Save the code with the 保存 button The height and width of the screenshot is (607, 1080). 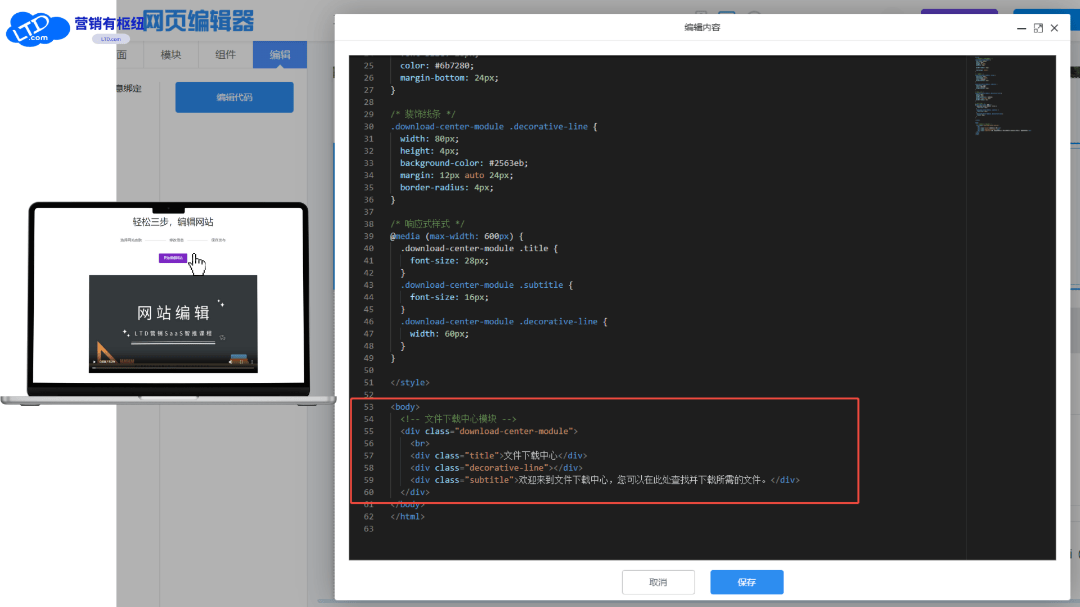point(747,582)
